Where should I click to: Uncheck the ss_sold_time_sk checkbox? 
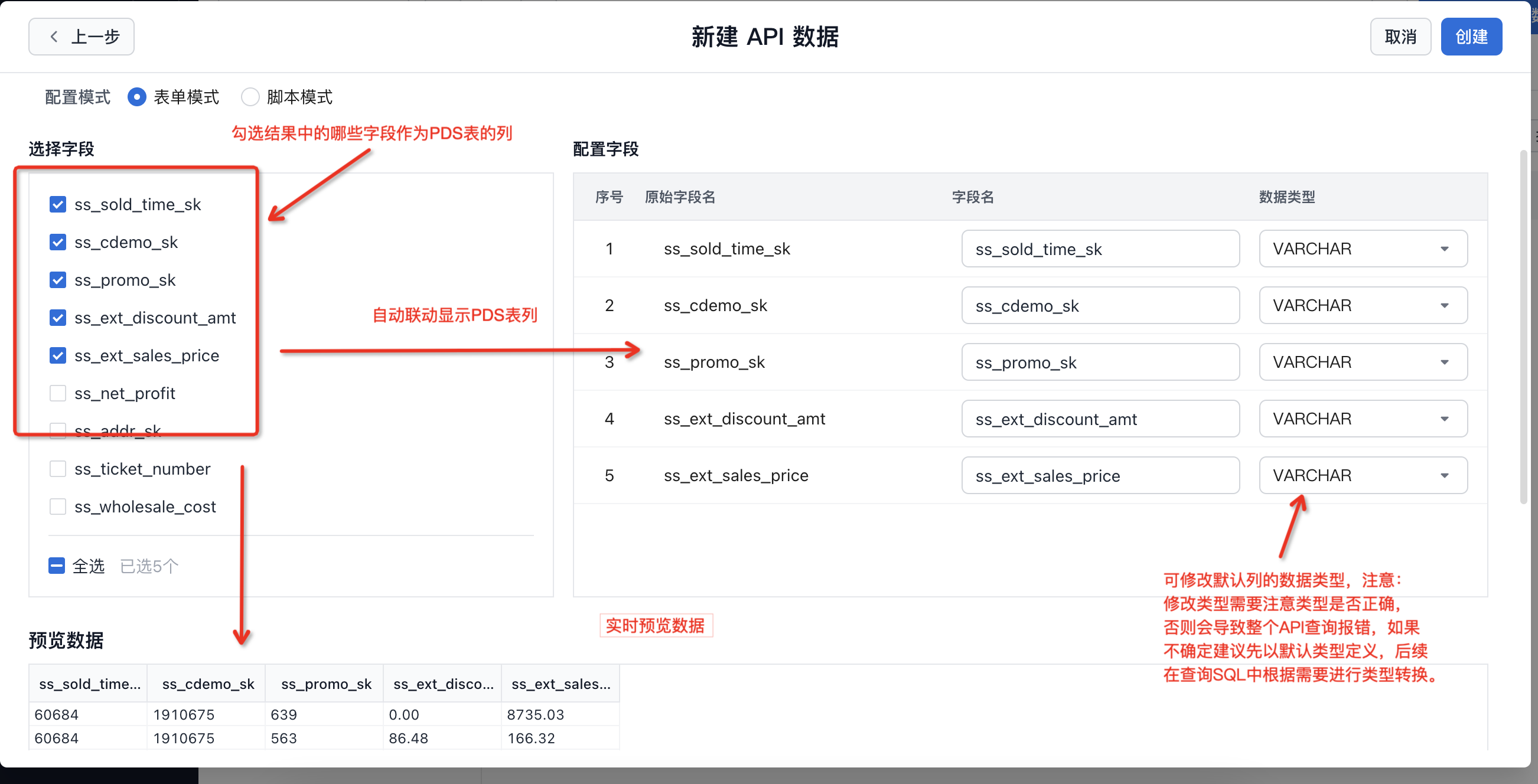pos(58,205)
